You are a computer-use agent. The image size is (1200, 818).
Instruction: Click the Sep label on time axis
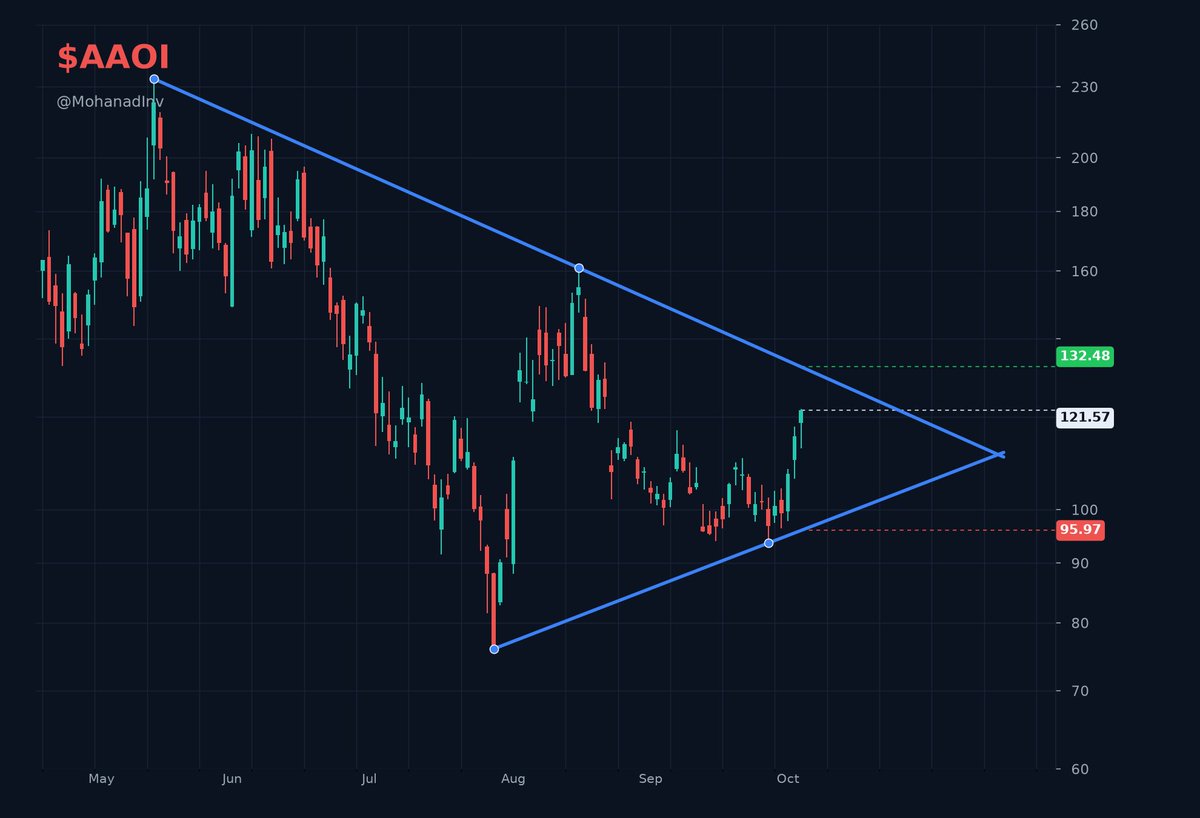651,779
